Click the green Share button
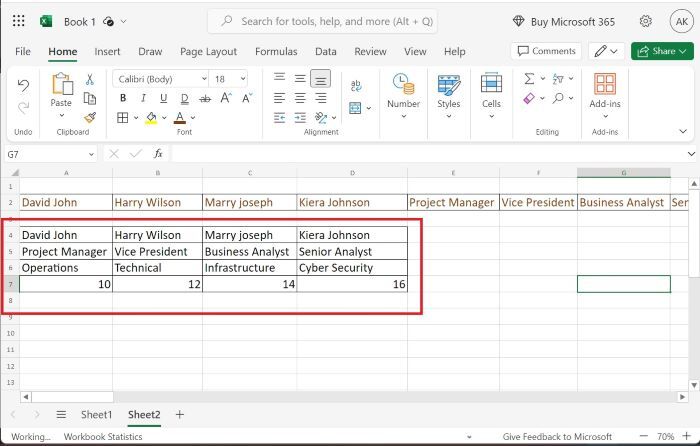The height and width of the screenshot is (446, 700). [662, 51]
